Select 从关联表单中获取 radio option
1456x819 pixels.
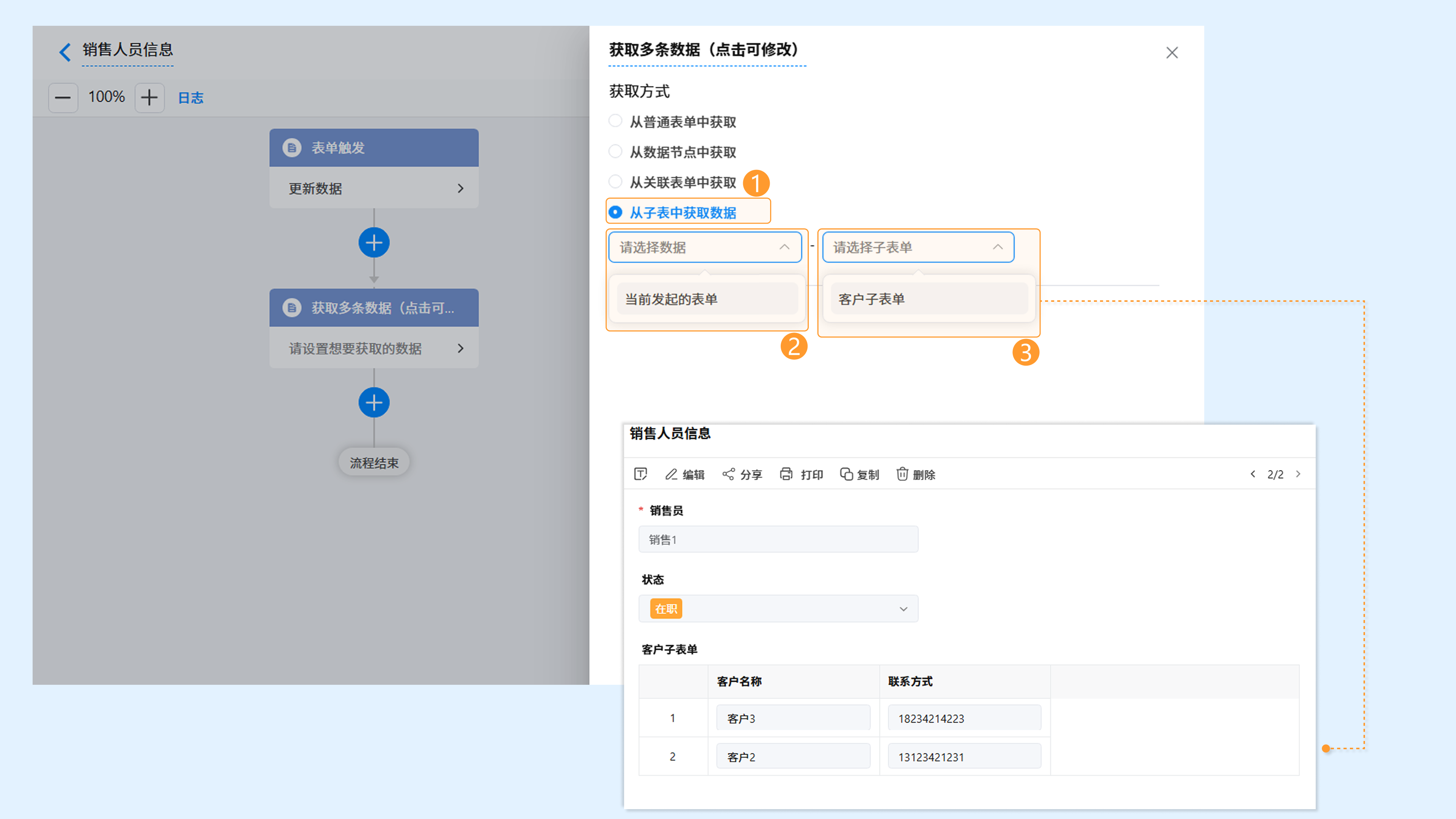point(615,182)
